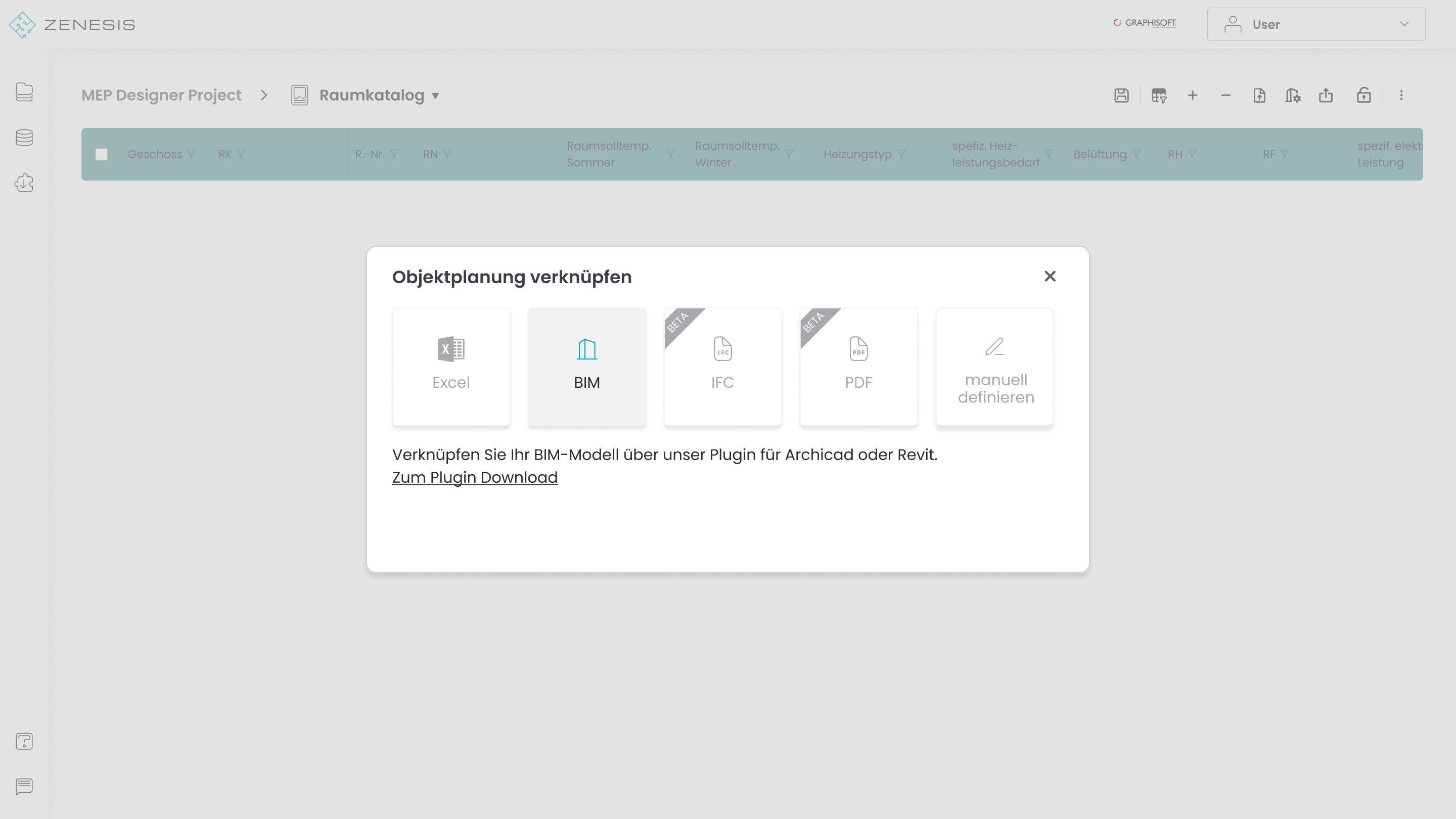Click the plus icon to add row
Screen dimensions: 1456x819
(1193, 96)
